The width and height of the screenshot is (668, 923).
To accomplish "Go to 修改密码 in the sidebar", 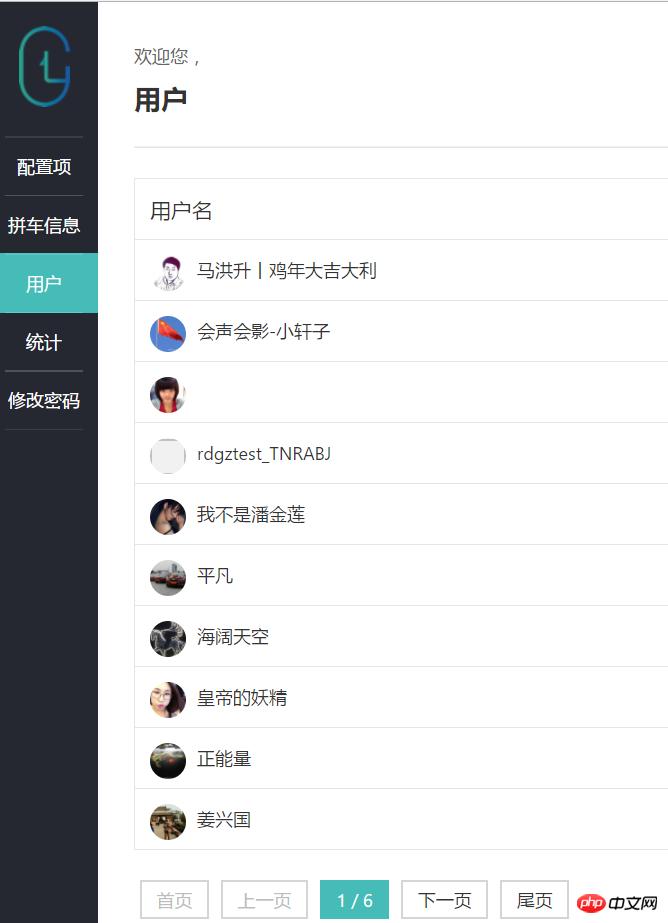I will [x=44, y=400].
